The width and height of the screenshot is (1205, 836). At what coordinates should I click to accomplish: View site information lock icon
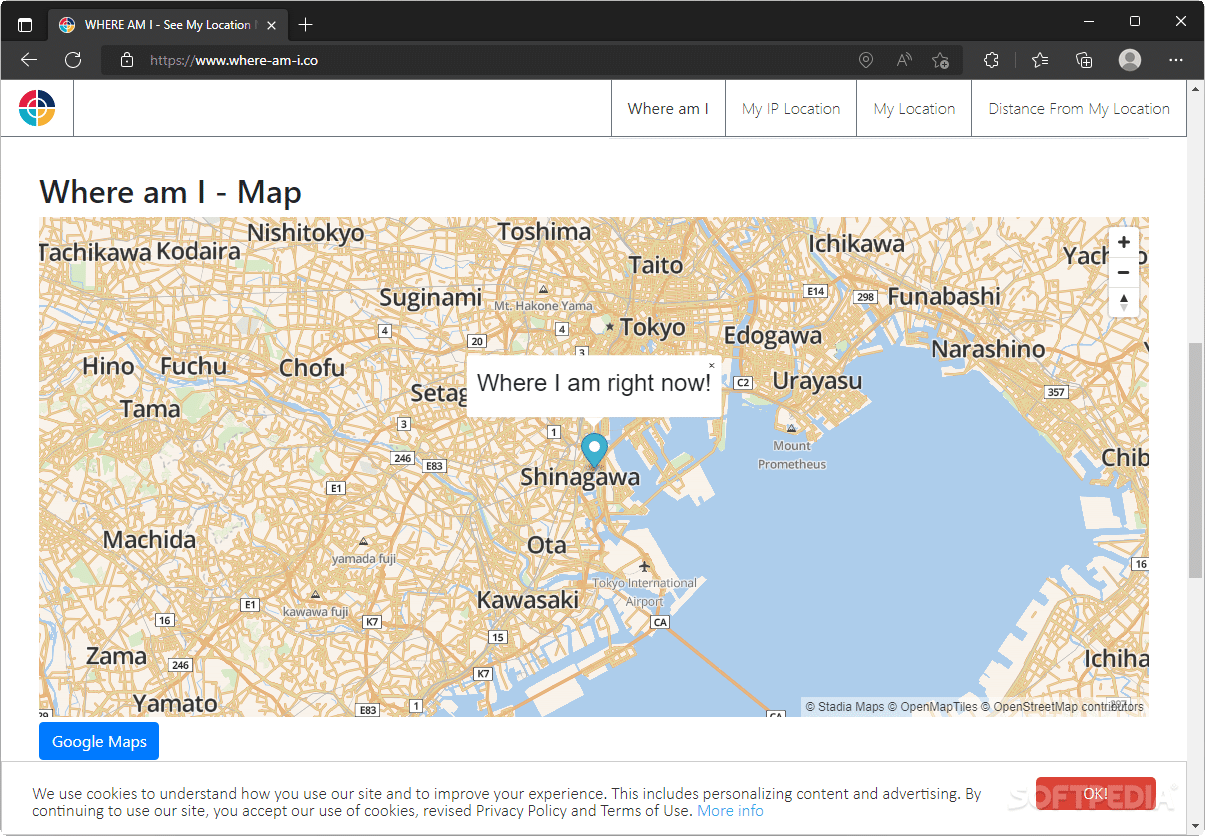click(127, 60)
